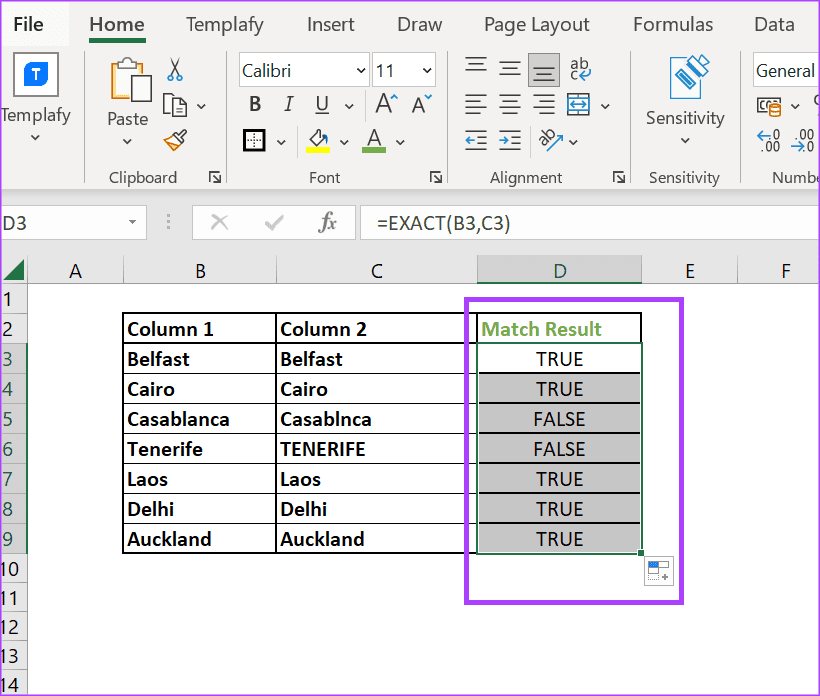Open font color dropdown arrow
The height and width of the screenshot is (696, 820).
400,142
